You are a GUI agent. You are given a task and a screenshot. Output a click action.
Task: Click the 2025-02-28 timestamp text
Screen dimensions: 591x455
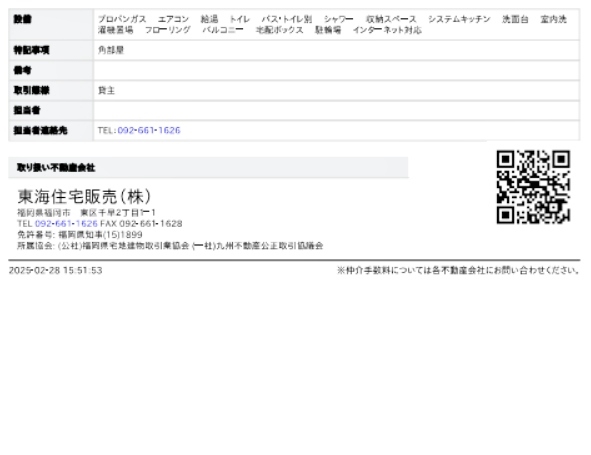point(55,270)
